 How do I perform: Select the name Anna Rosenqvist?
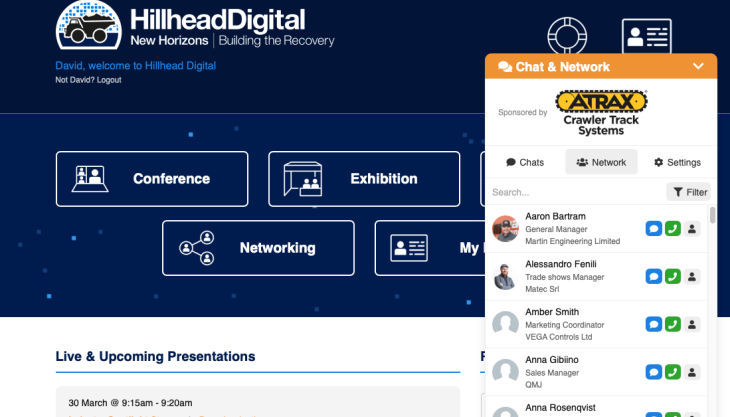pos(560,408)
